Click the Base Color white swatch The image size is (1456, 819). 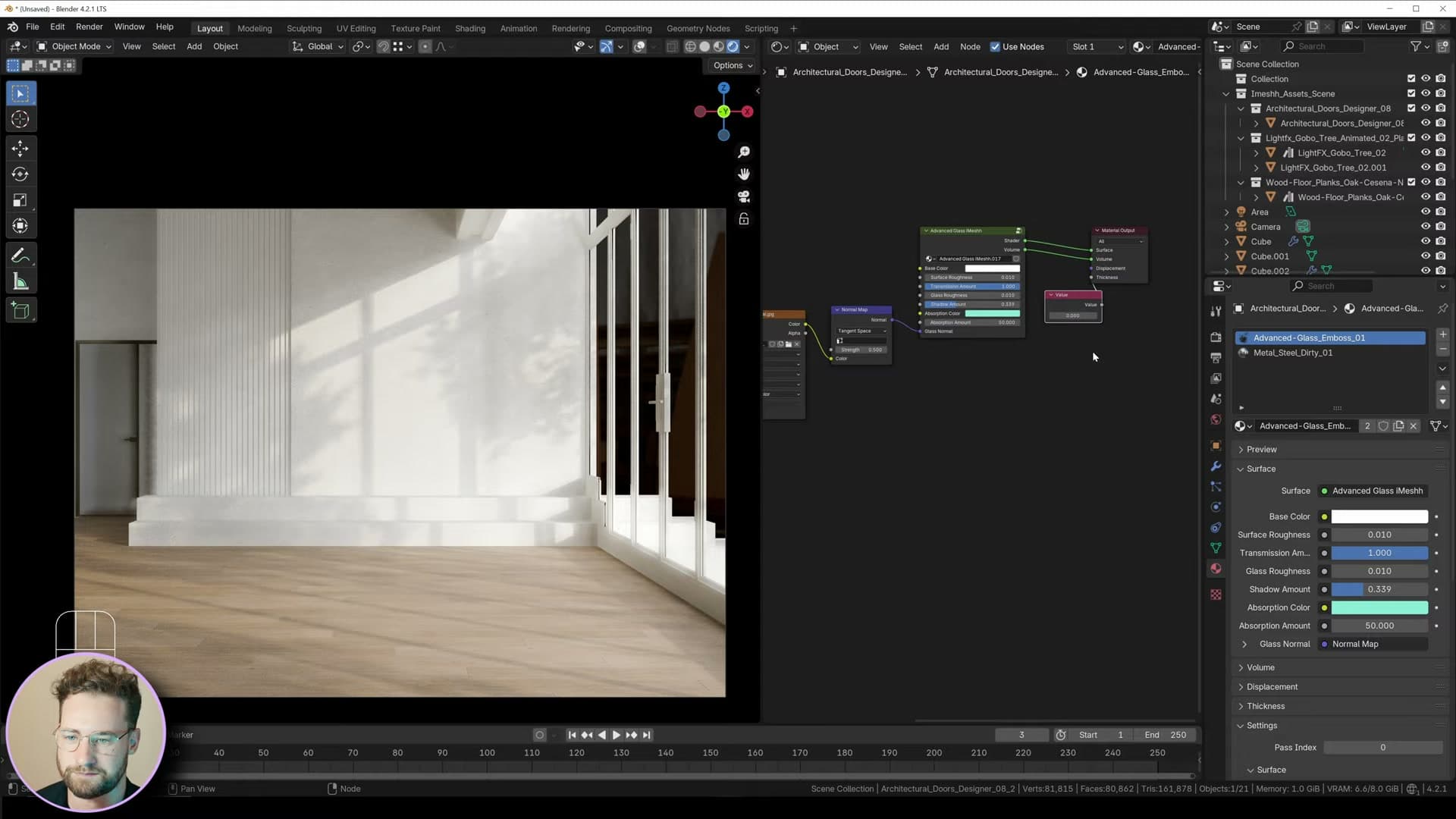click(1379, 517)
